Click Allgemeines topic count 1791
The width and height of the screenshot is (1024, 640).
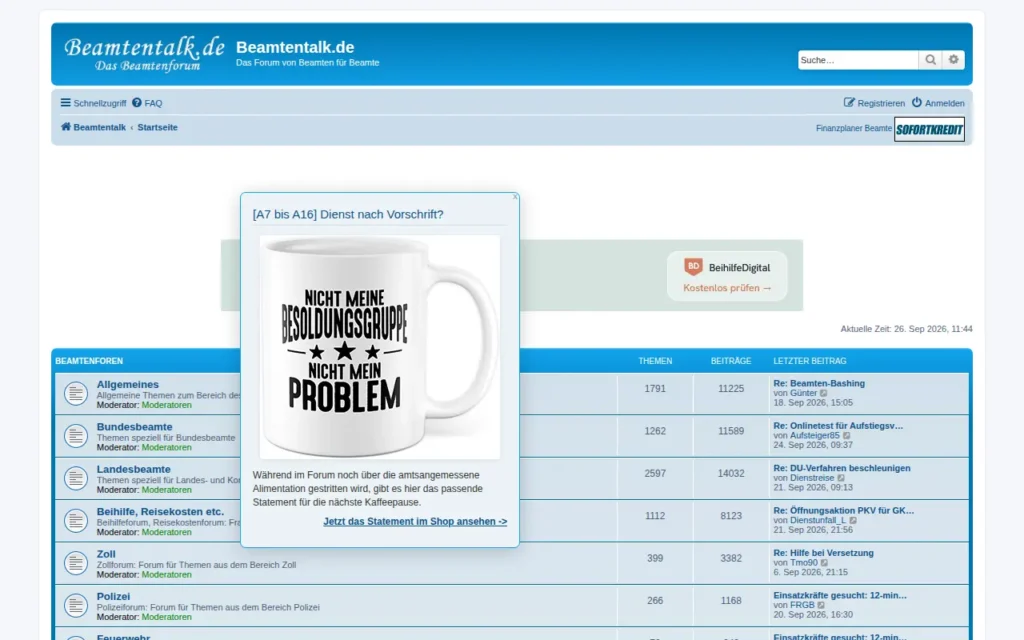[x=655, y=389]
